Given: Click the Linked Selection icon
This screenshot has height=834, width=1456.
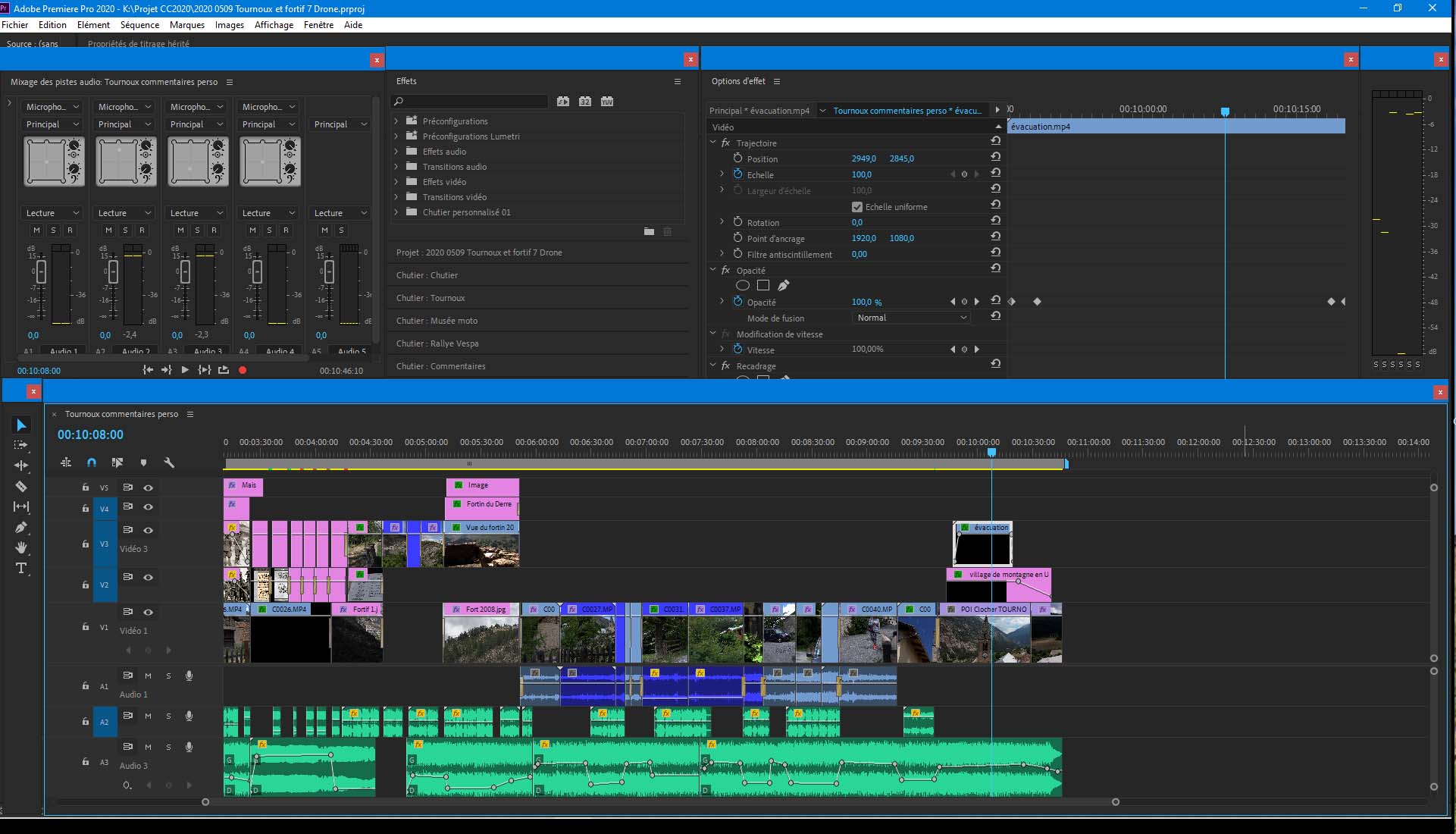Looking at the screenshot, I should click(x=117, y=462).
